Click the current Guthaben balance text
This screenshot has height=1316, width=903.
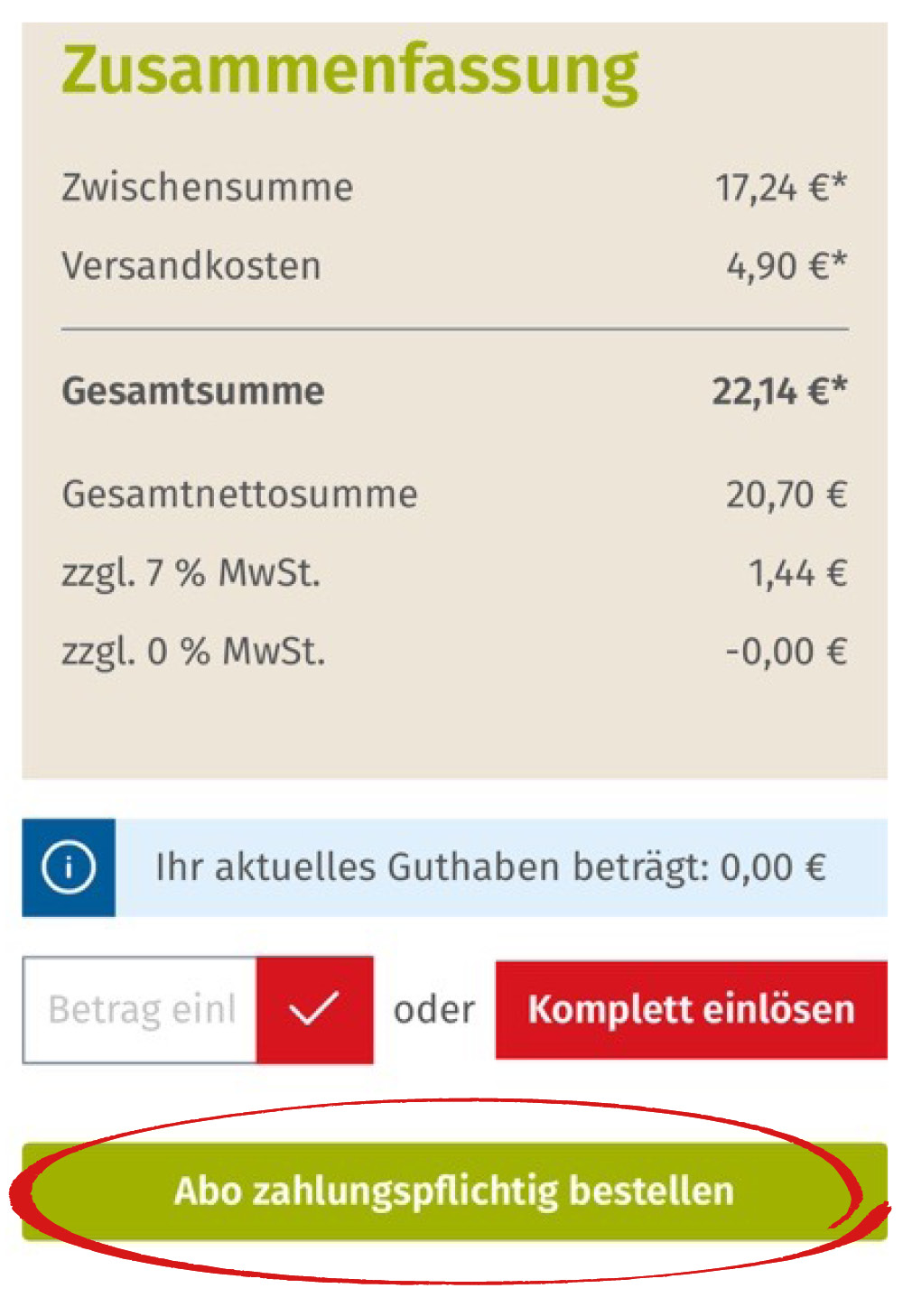click(x=490, y=867)
